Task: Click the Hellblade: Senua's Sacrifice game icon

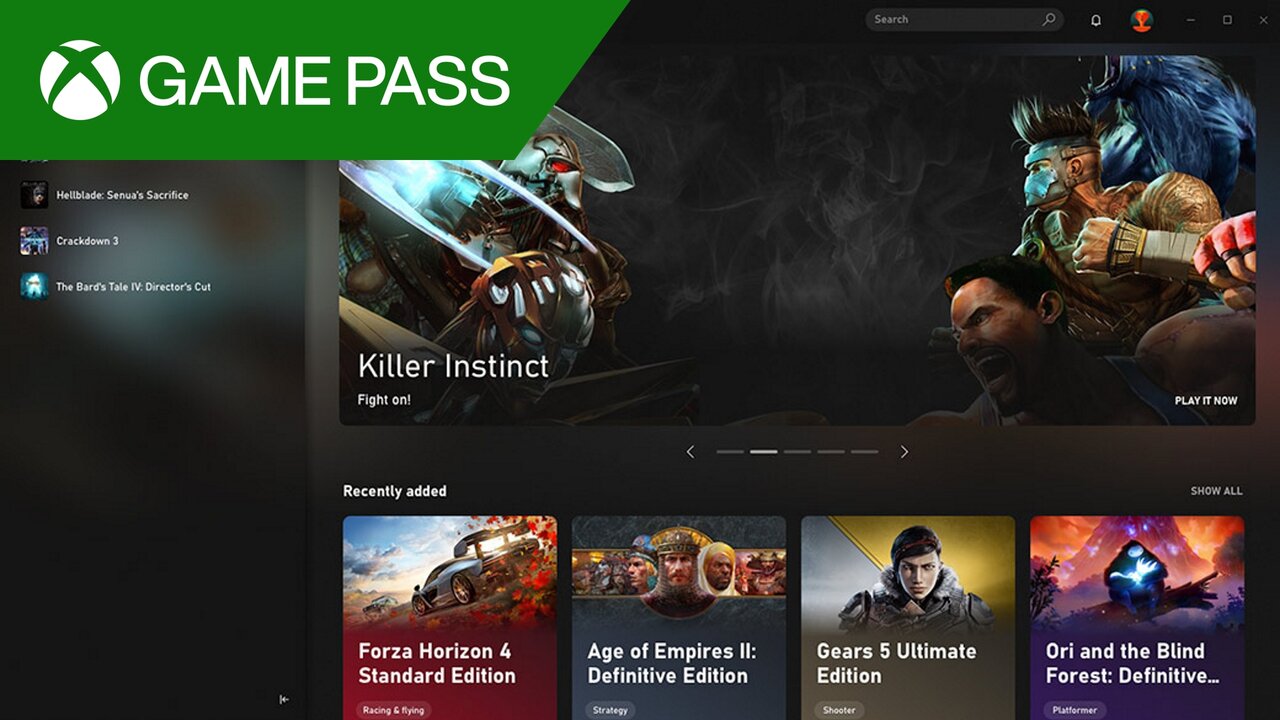Action: click(34, 195)
